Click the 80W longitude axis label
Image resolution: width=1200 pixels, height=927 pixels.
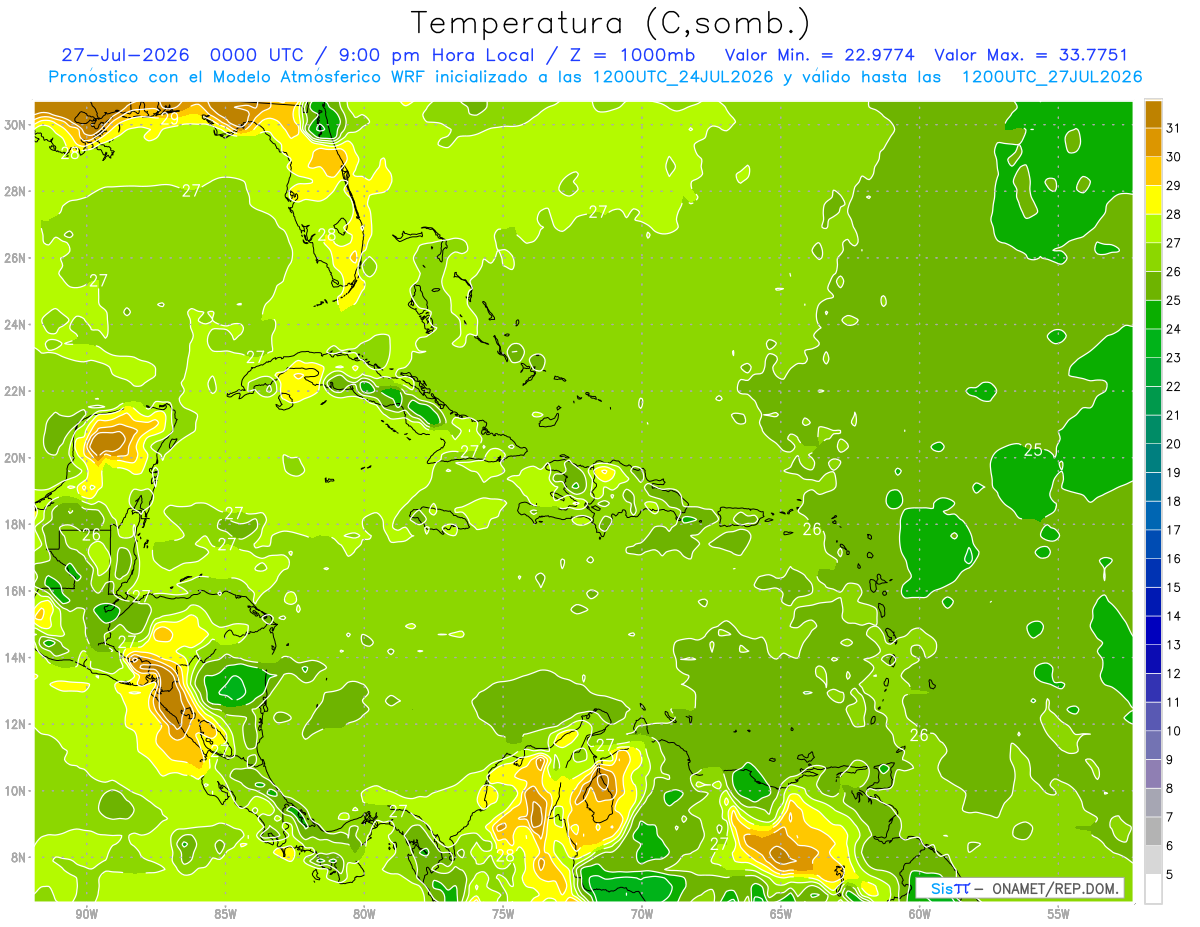coord(364,914)
